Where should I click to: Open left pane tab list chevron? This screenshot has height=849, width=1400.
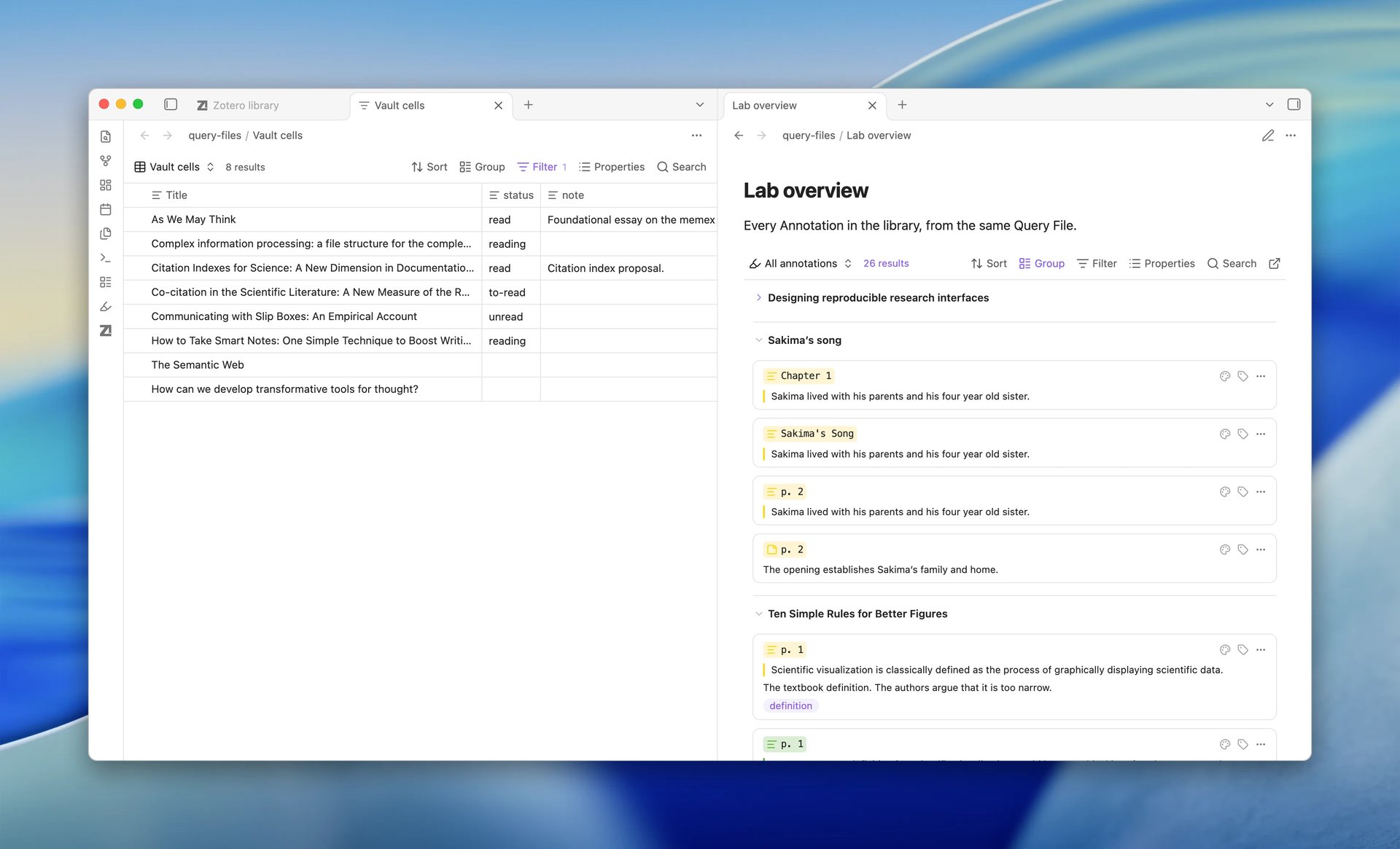coord(700,105)
